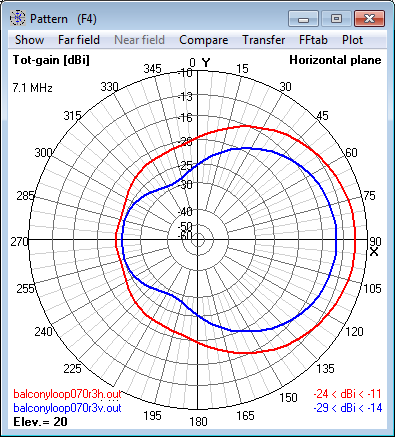Click the blue -29 < dBi < -14 range
Screen dimensions: 395x437
click(x=347, y=408)
